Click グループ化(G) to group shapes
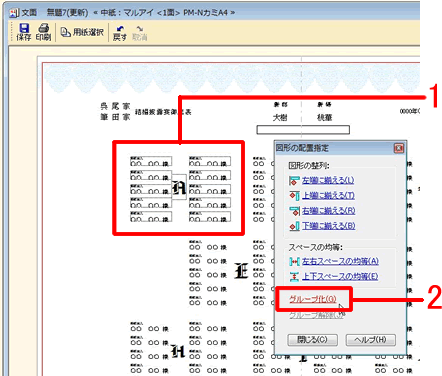This screenshot has width=442, height=376. click(x=313, y=299)
